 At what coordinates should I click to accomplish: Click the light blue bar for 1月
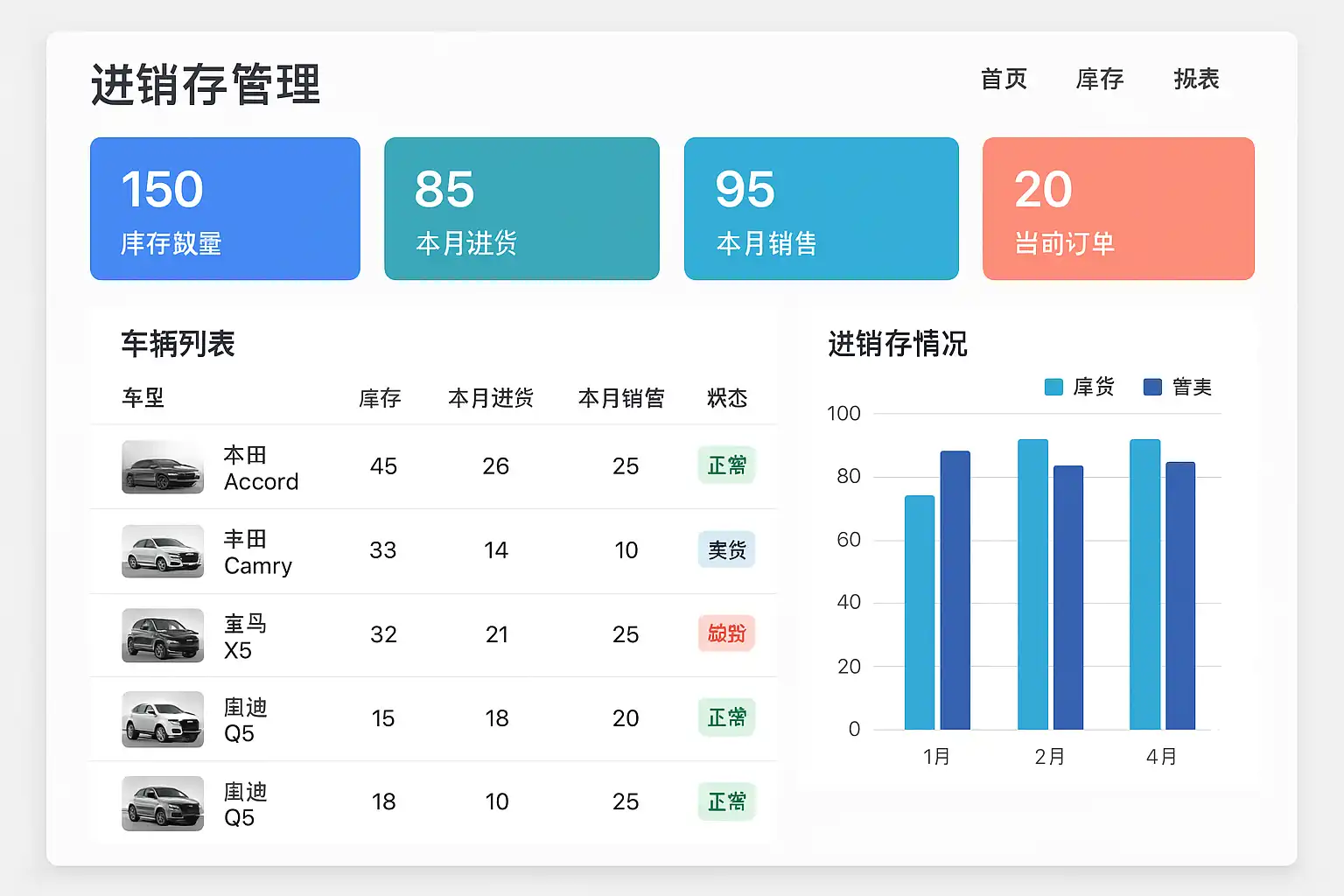click(920, 612)
